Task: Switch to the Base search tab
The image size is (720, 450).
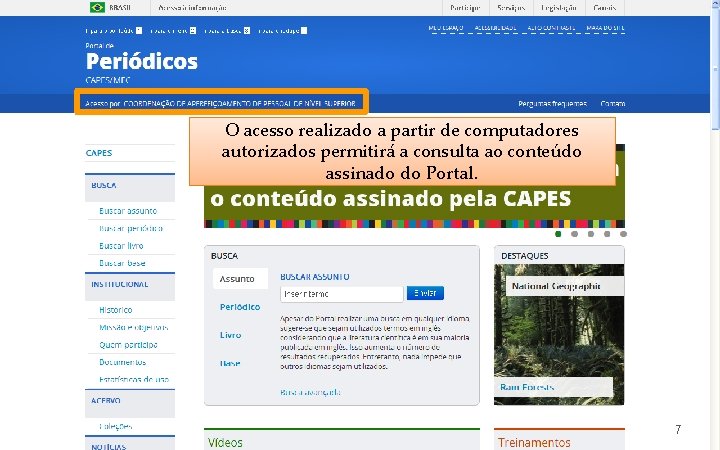Action: 230,363
